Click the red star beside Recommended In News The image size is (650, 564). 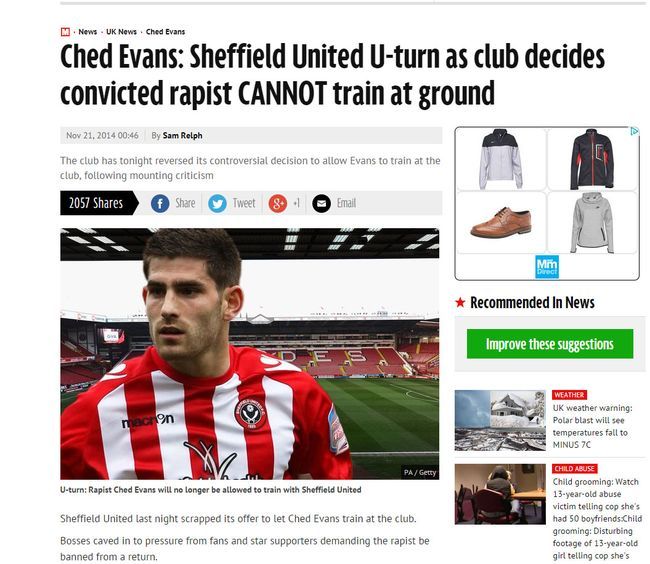[460, 303]
